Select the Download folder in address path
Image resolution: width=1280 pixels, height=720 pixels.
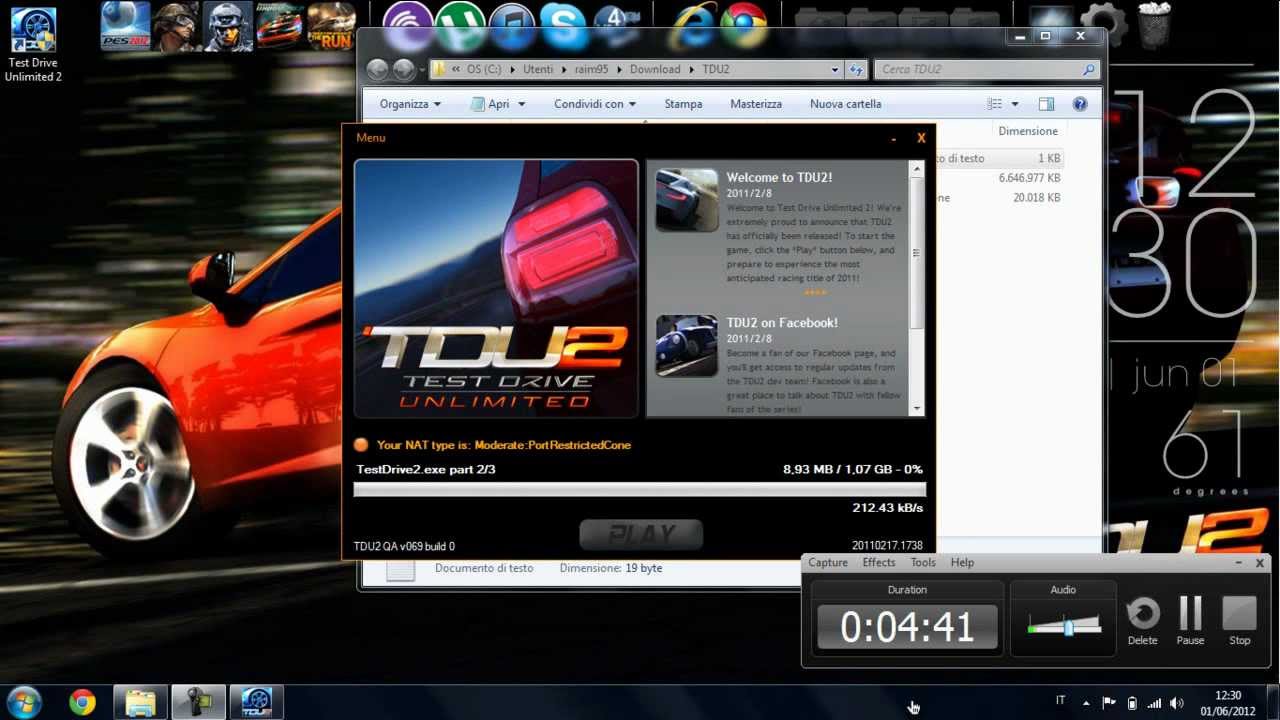coord(655,69)
